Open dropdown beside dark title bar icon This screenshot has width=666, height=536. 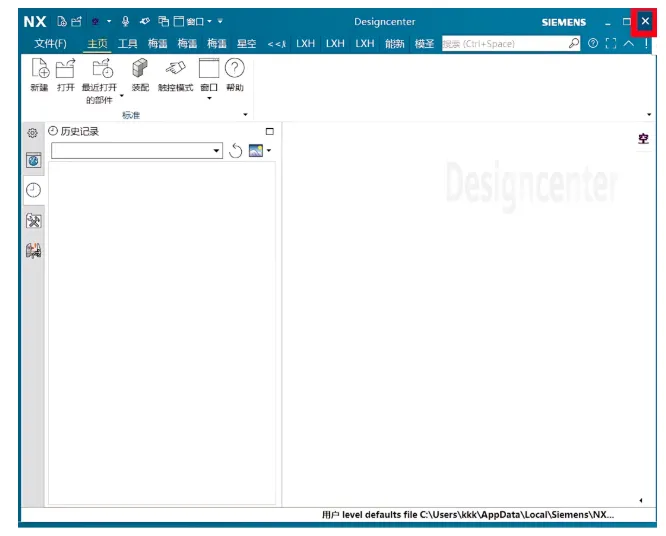109,21
